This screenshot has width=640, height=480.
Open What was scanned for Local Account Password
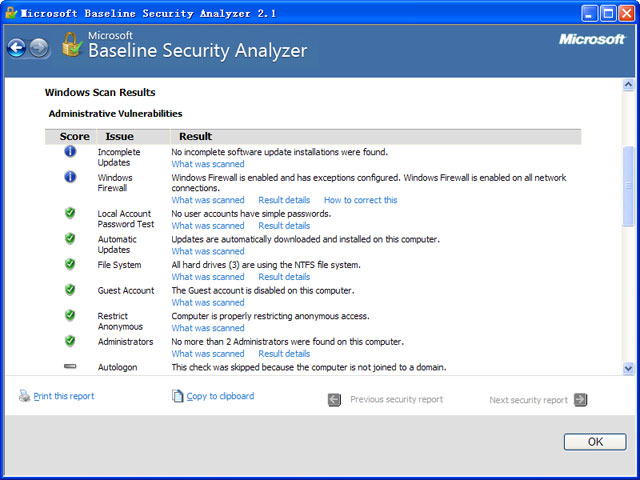tap(208, 226)
